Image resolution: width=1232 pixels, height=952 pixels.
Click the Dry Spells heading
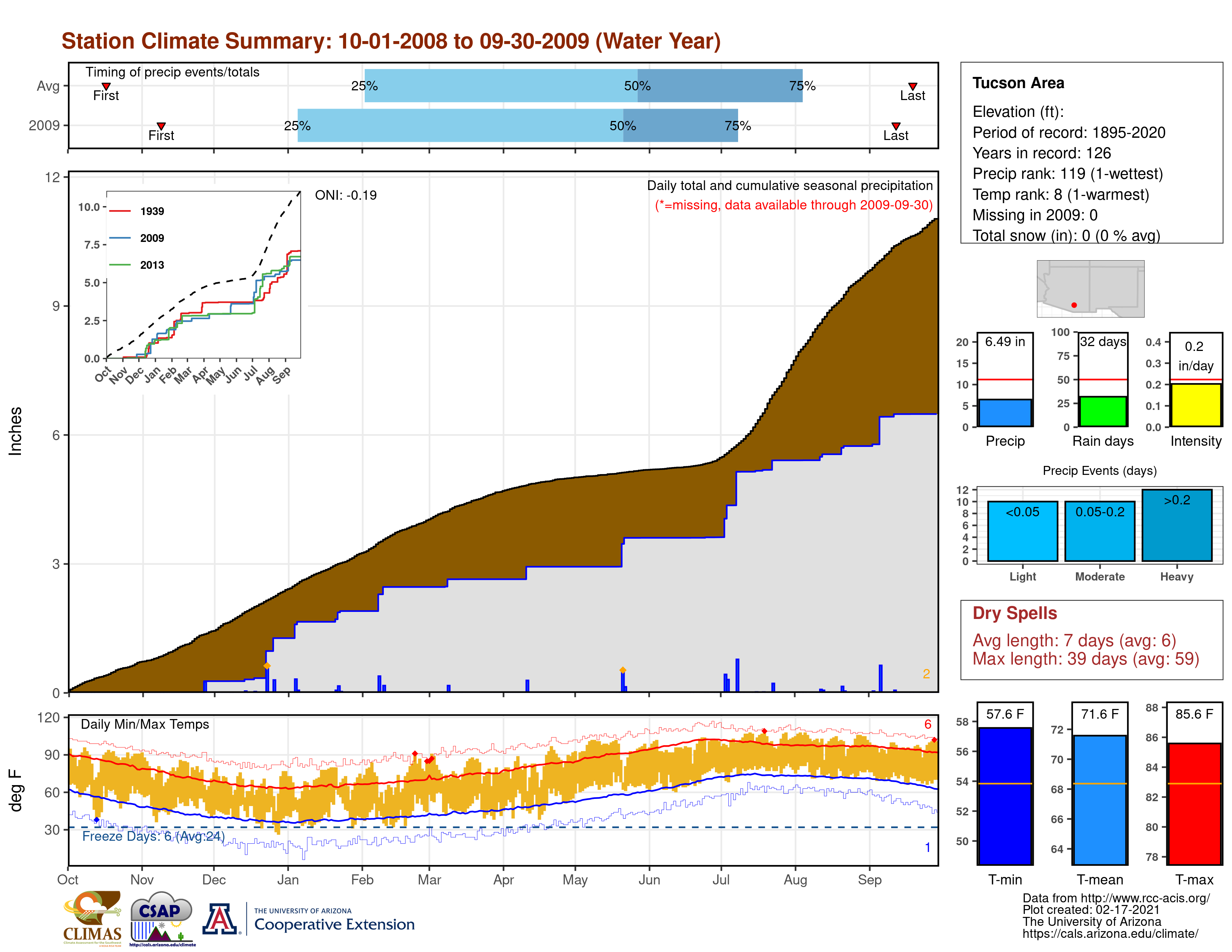[1015, 613]
